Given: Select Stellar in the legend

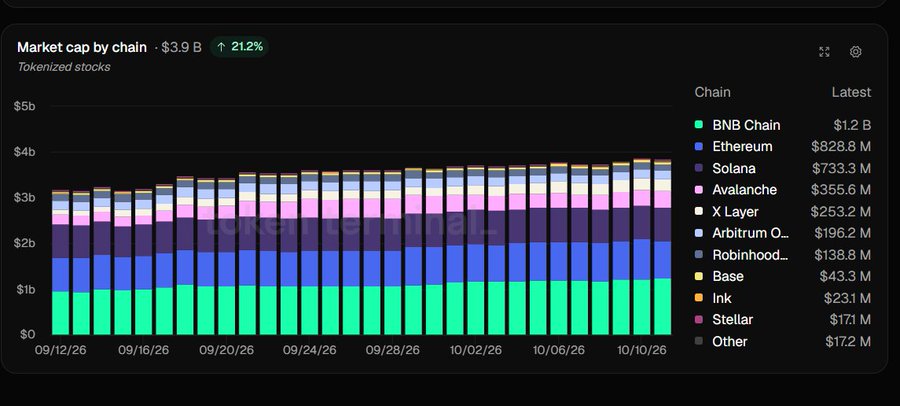Looking at the screenshot, I should coord(732,319).
